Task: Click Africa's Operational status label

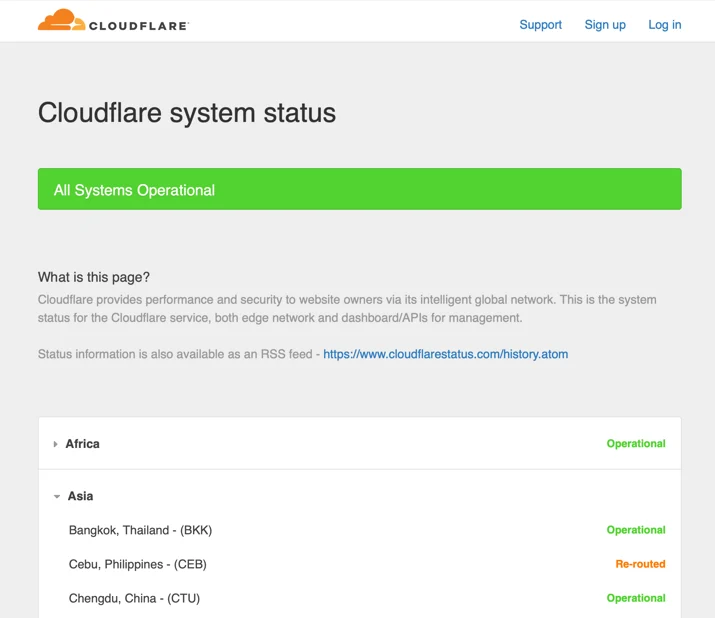Action: coord(636,444)
